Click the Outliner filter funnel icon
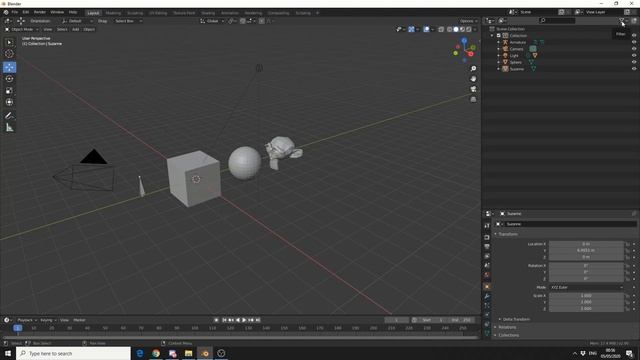The image size is (640, 360). pos(622,20)
